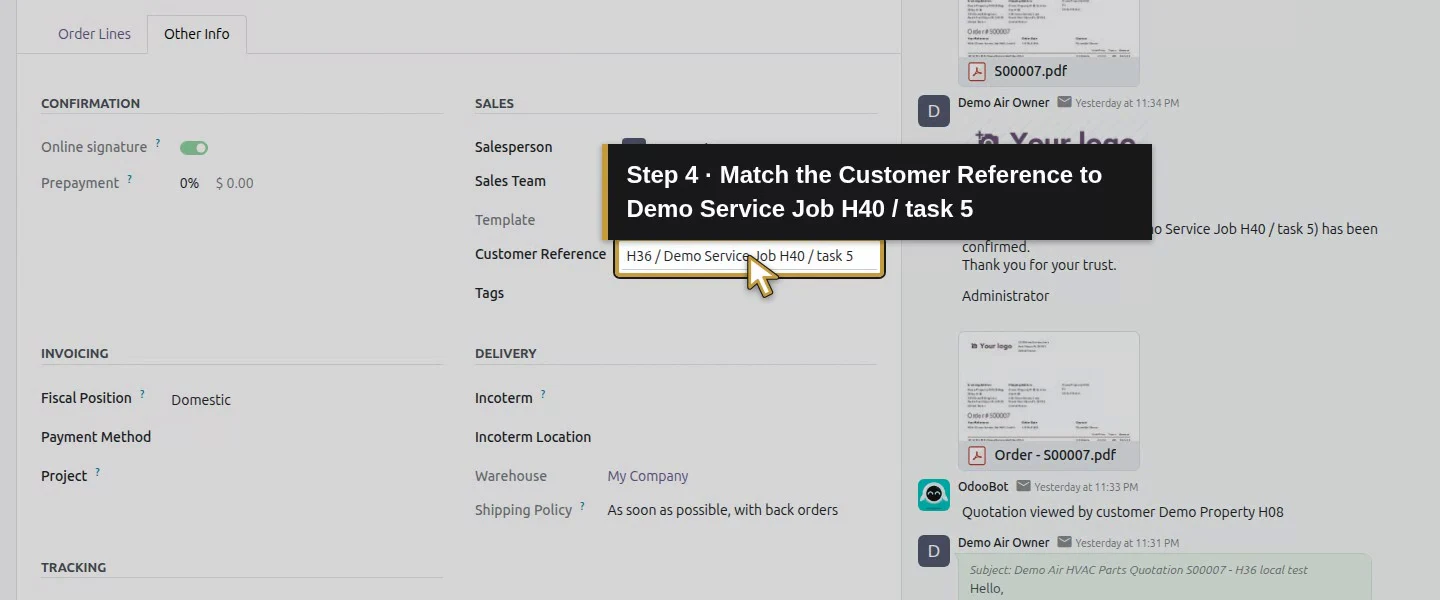
Task: Click envelope icon beside OdooBot message
Action: [x=1023, y=486]
